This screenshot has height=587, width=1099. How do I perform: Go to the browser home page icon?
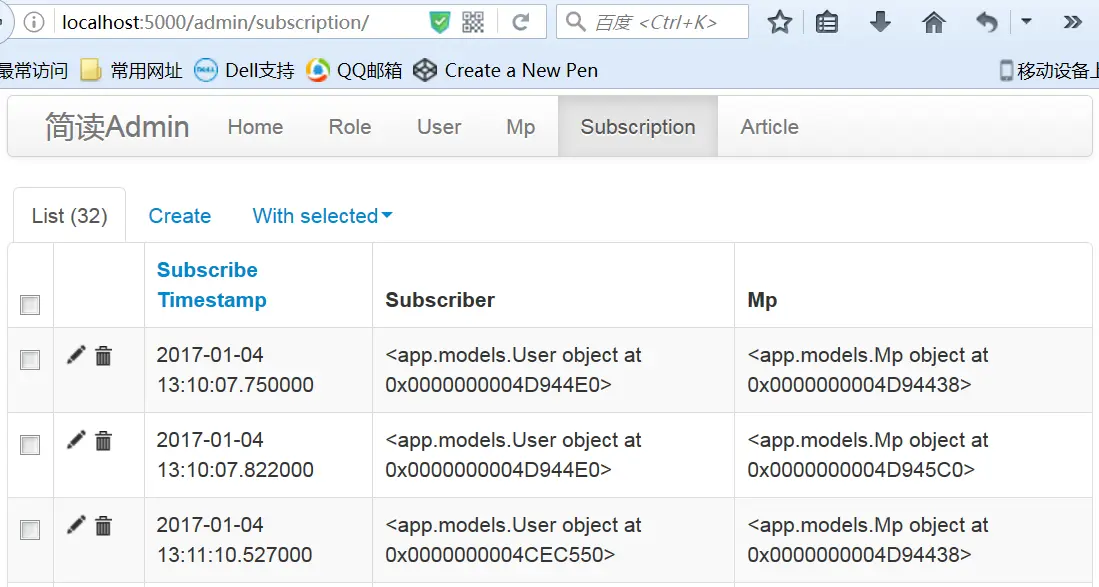[934, 22]
